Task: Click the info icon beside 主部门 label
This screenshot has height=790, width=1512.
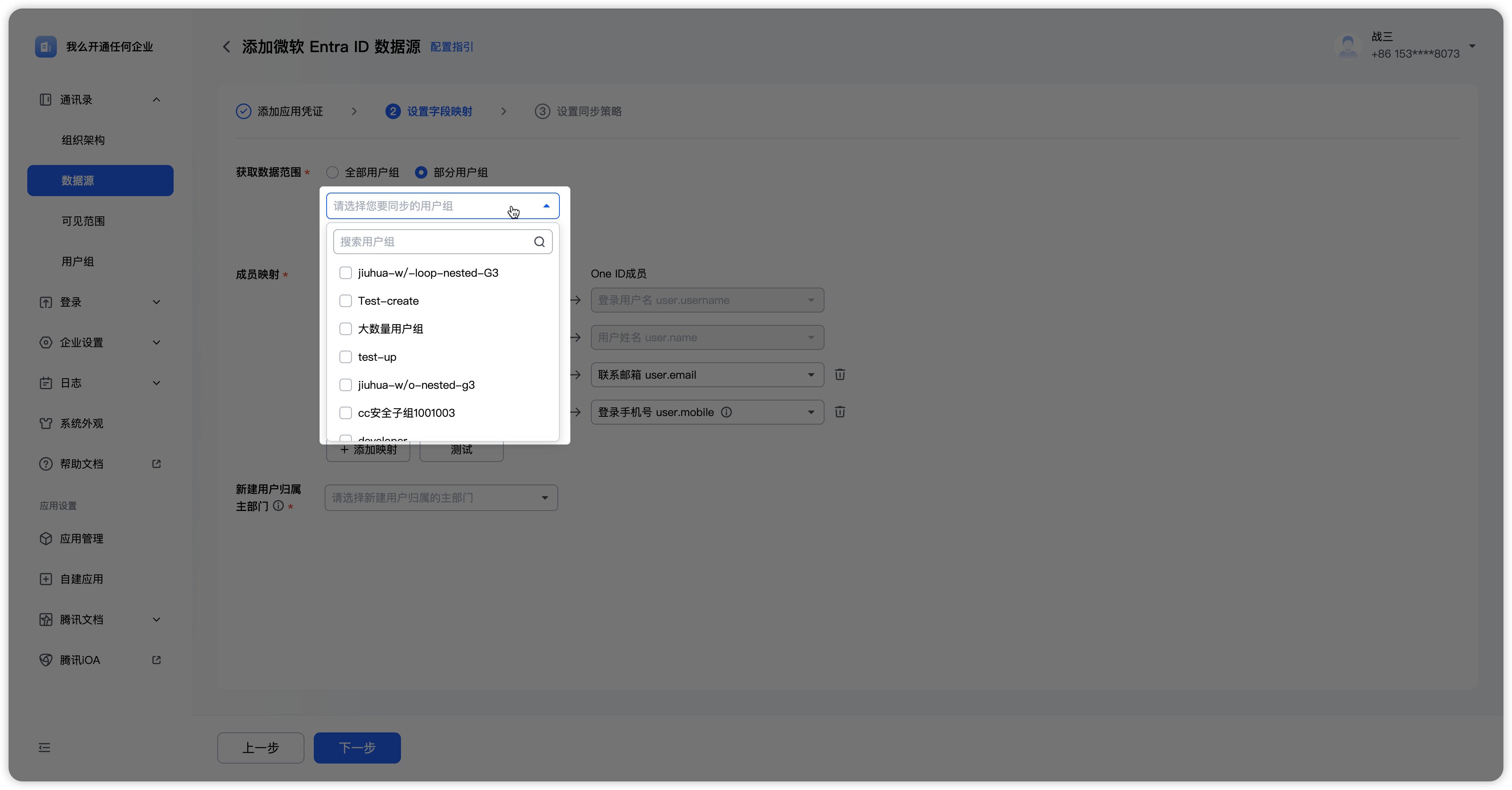Action: (x=278, y=506)
